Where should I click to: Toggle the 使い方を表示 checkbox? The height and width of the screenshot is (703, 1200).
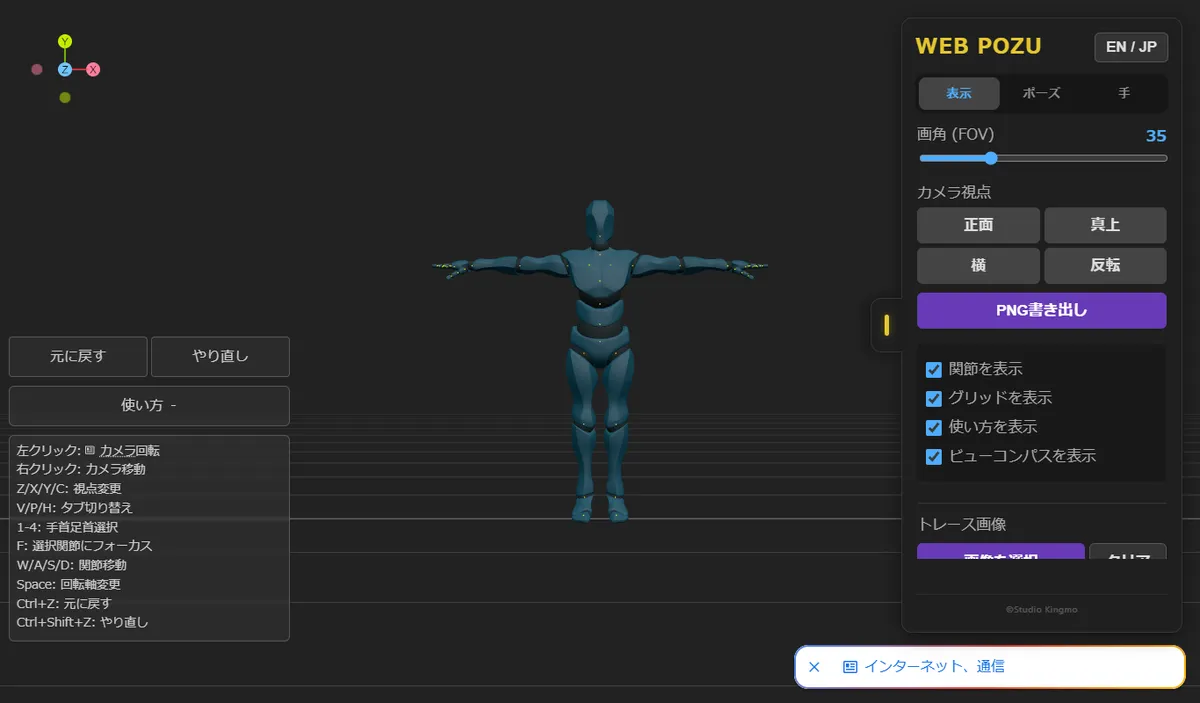(x=934, y=428)
